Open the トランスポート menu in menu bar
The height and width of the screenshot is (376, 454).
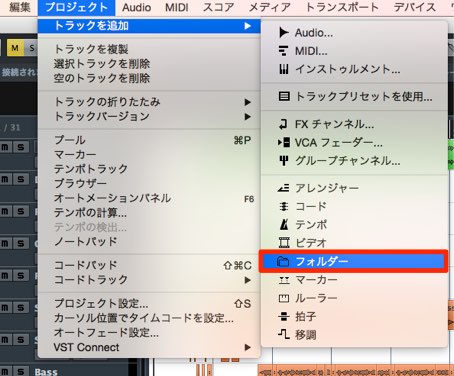tap(342, 7)
